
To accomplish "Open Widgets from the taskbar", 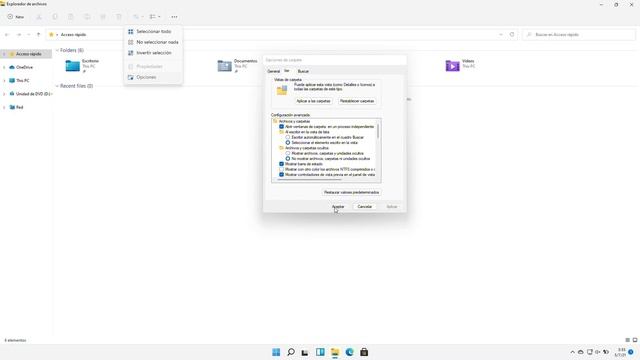I will click(320, 352).
